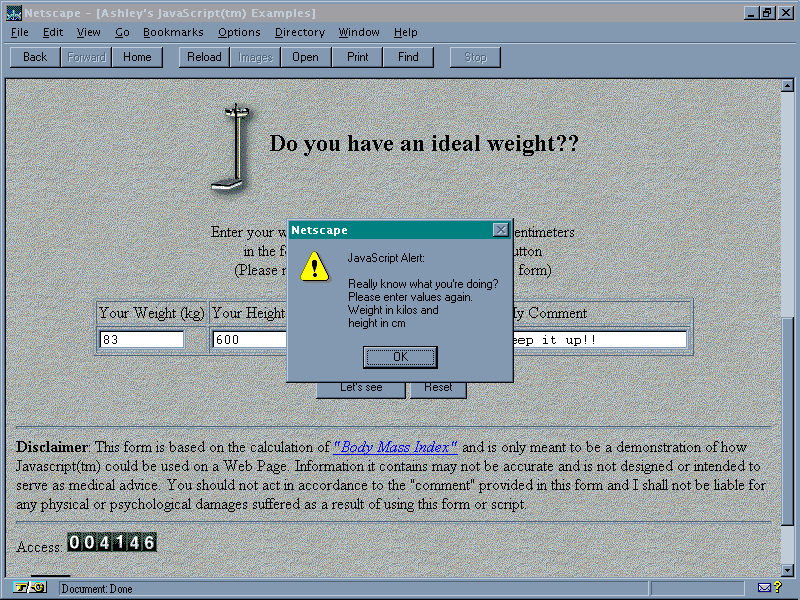The image size is (800, 600).
Task: Open the Options menu
Action: [x=239, y=32]
